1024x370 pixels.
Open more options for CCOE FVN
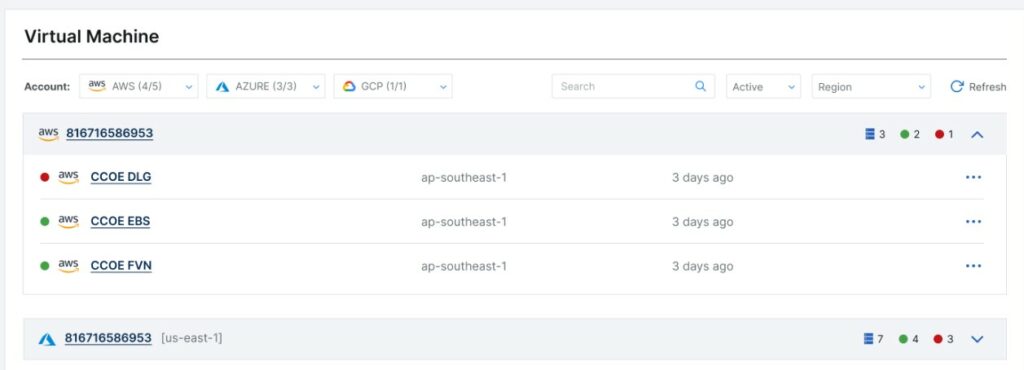973,266
